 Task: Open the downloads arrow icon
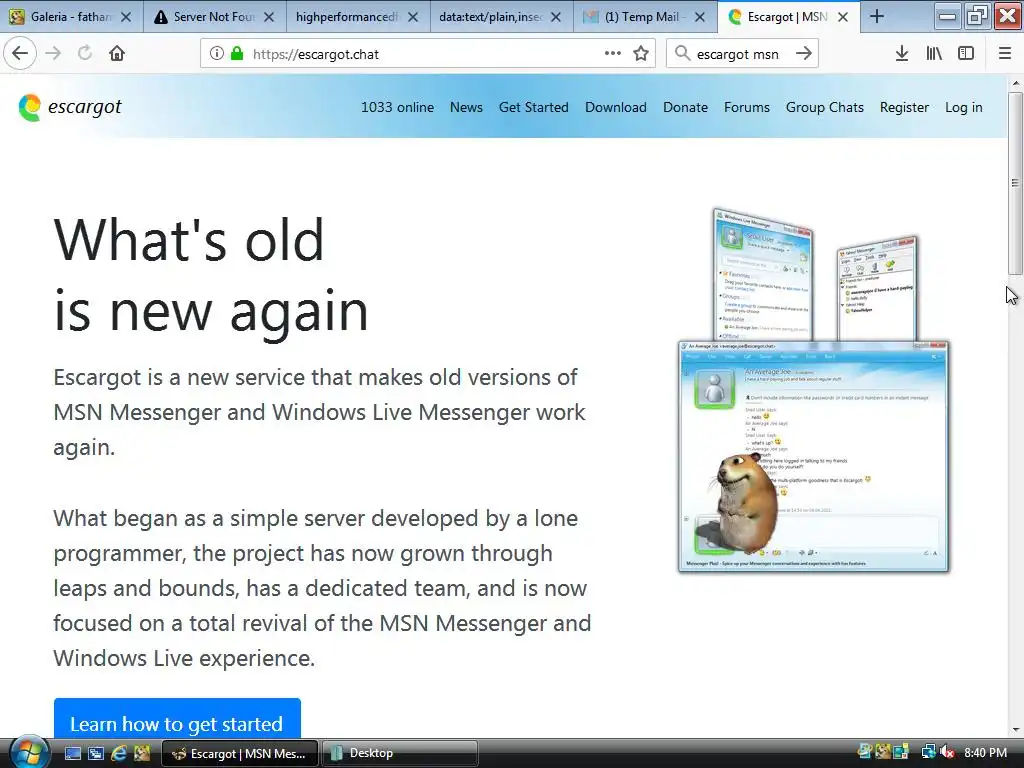pos(902,54)
